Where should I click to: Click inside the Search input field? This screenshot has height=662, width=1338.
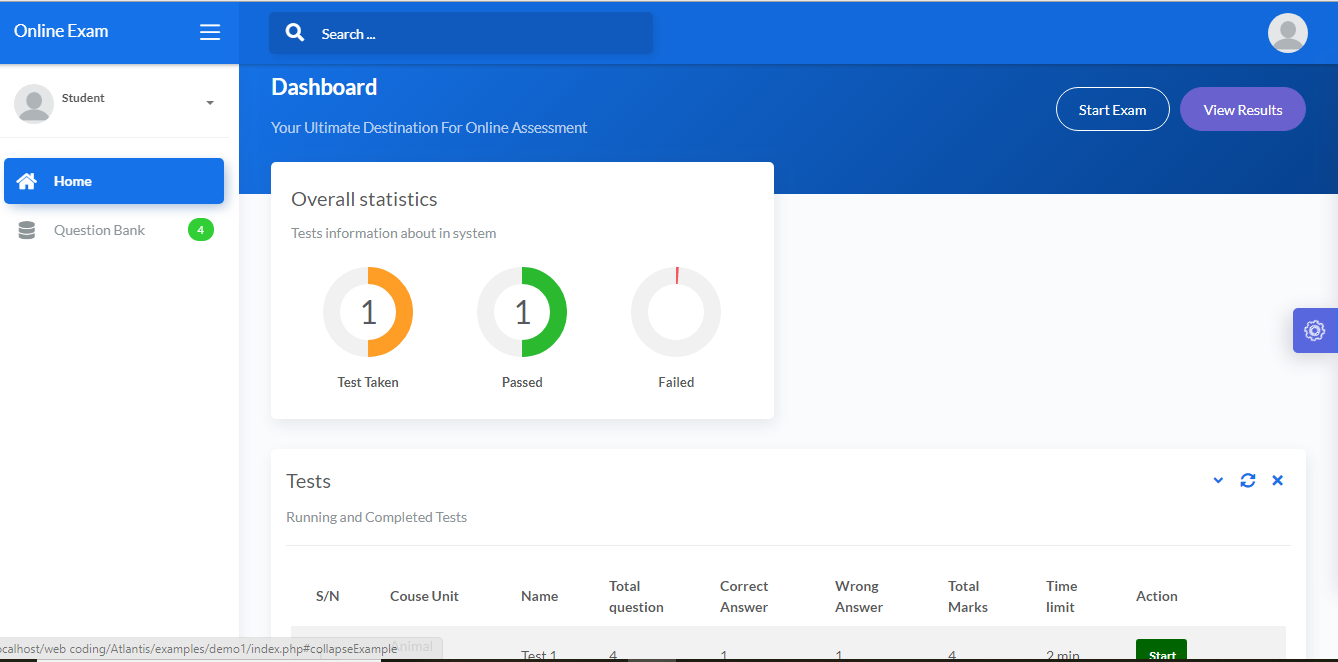point(460,32)
